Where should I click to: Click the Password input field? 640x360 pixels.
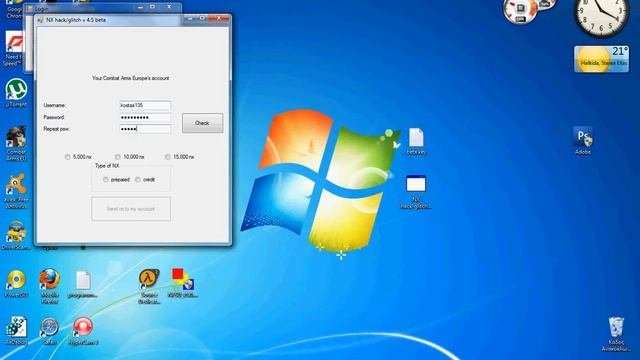pyautogui.click(x=145, y=118)
